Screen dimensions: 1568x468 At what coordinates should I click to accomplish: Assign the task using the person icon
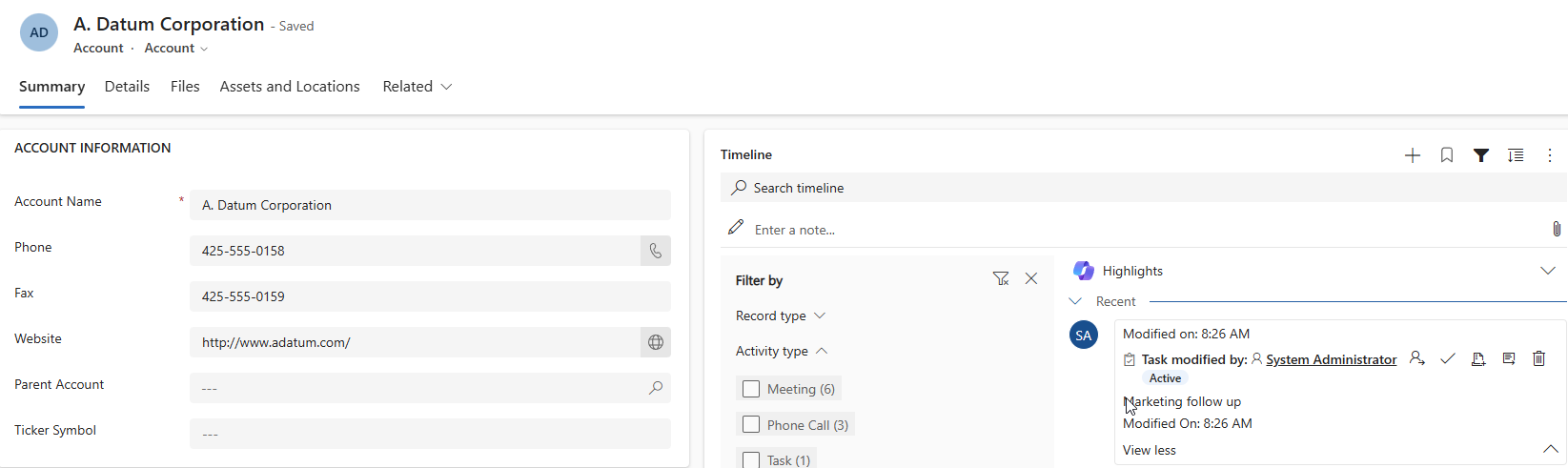[1417, 358]
